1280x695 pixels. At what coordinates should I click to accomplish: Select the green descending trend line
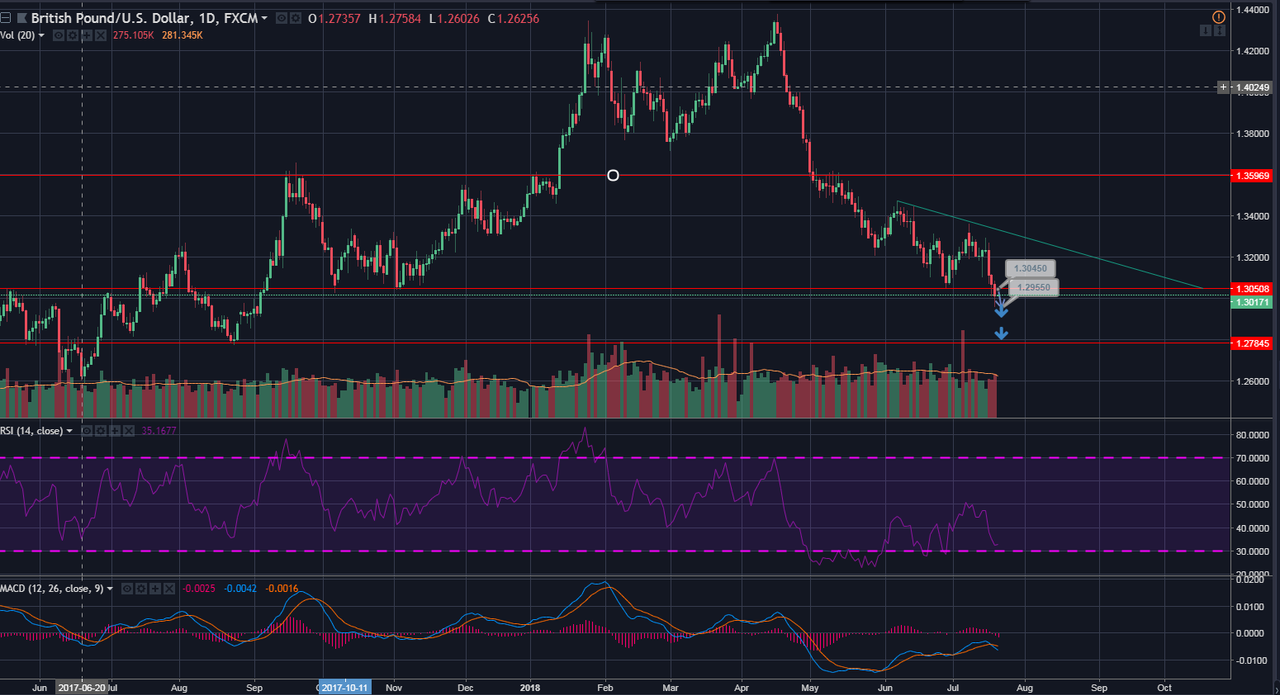point(1050,245)
